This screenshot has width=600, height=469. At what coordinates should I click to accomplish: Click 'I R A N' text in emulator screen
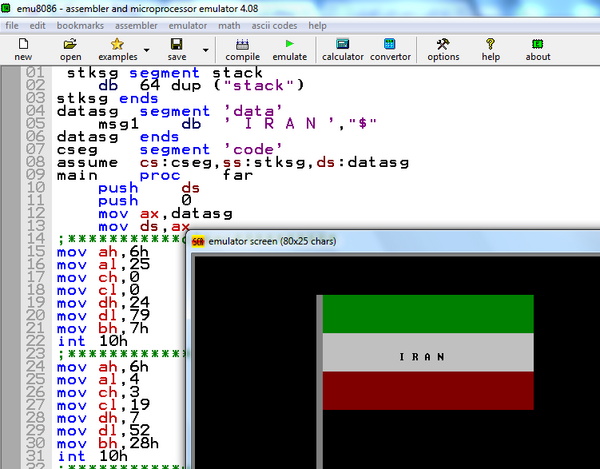pos(422,357)
